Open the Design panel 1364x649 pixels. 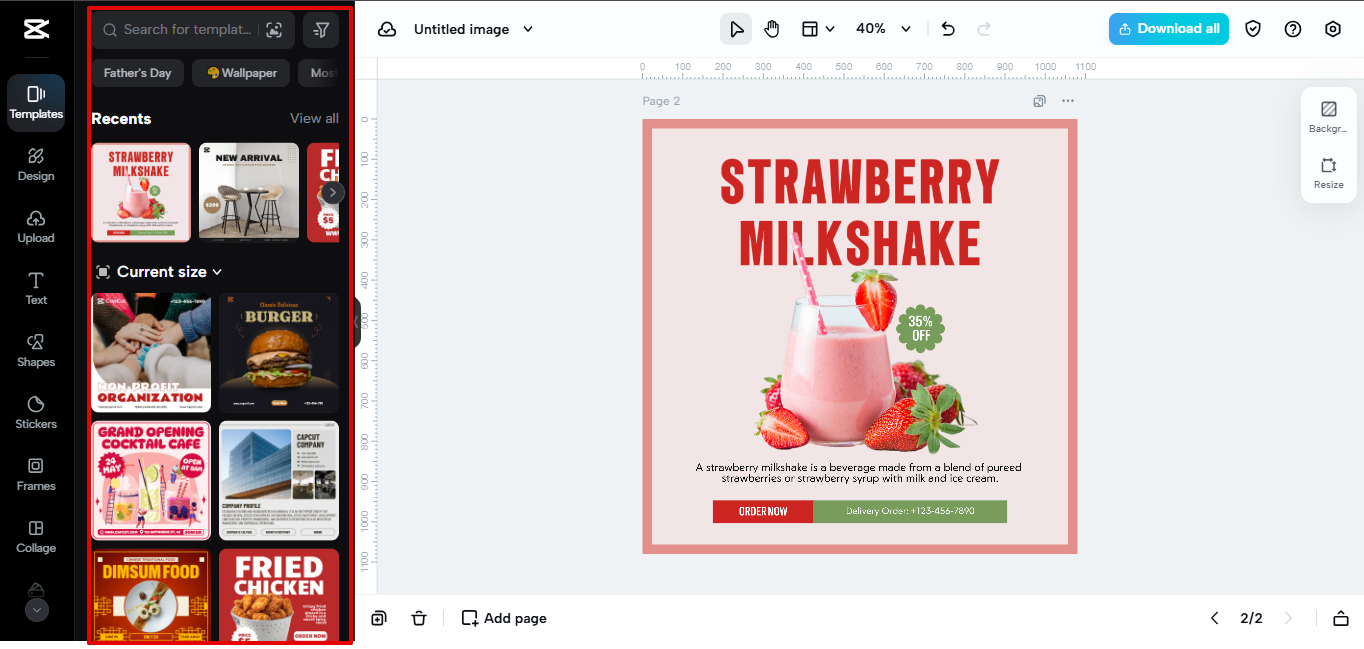(35, 165)
